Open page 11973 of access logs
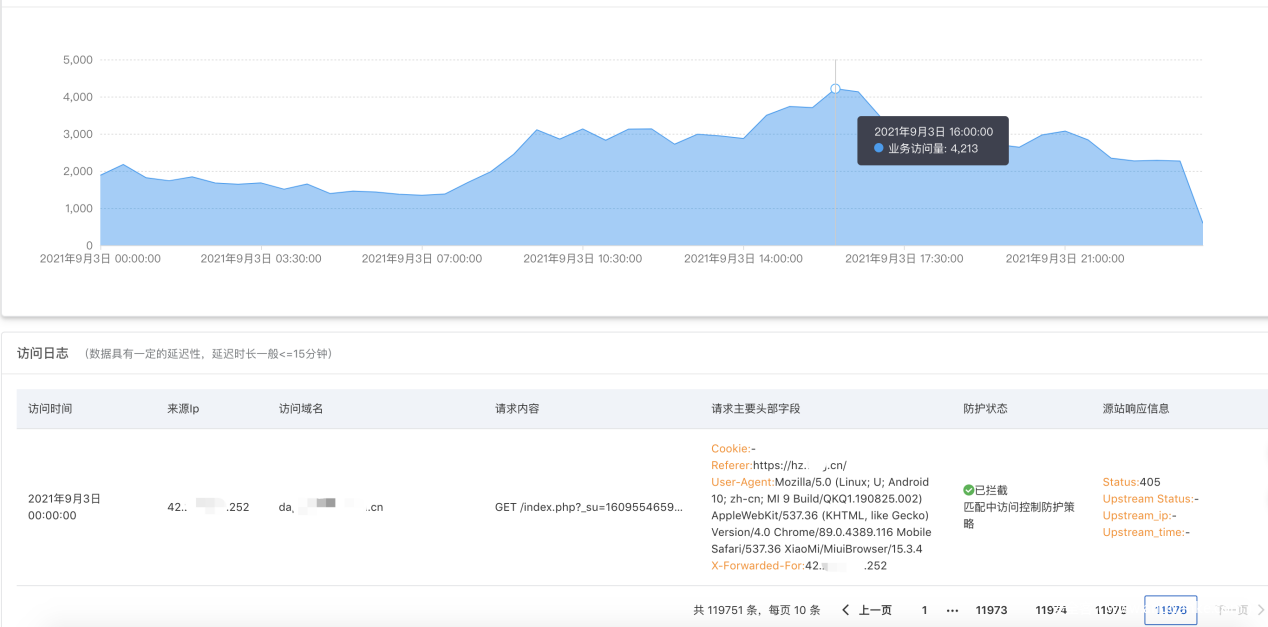This screenshot has width=1268, height=627. 991,610
